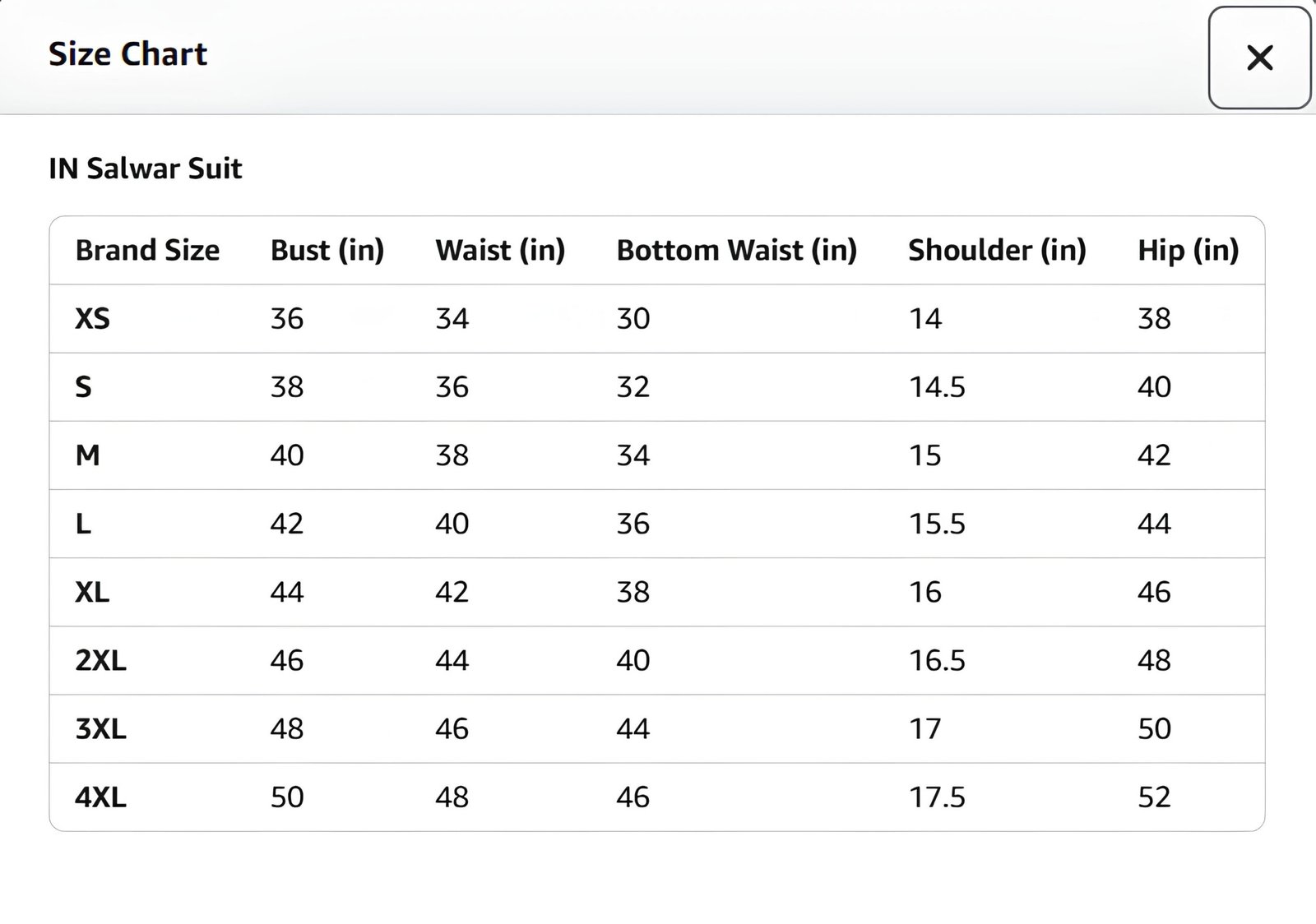Click the Shoulder (in) column header
The image size is (1316, 924).
pyautogui.click(x=997, y=250)
